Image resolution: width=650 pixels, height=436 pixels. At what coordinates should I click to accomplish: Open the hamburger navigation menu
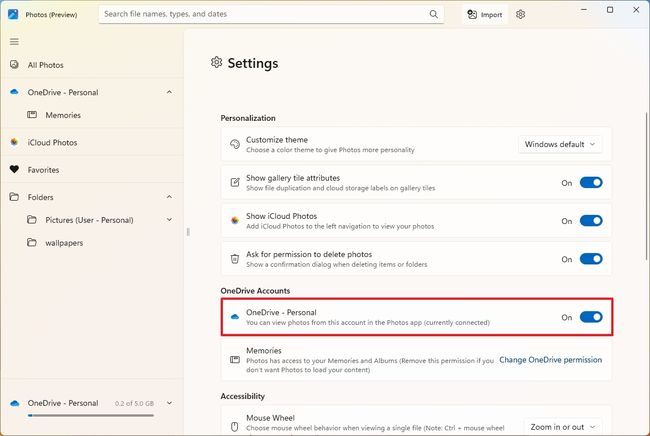tap(14, 42)
